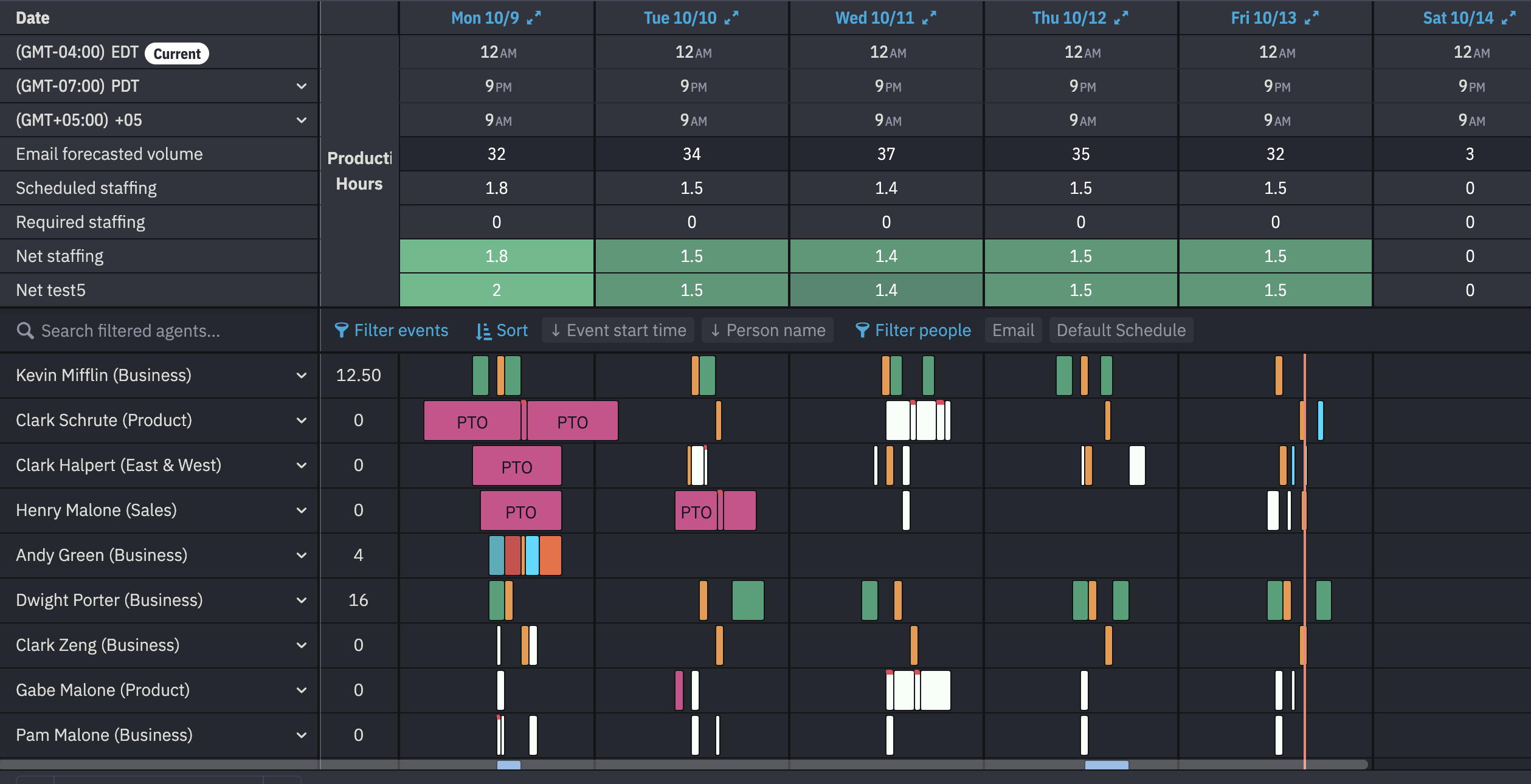The image size is (1531, 784).
Task: Expand Andy Green (Business) row chevron
Action: (301, 555)
